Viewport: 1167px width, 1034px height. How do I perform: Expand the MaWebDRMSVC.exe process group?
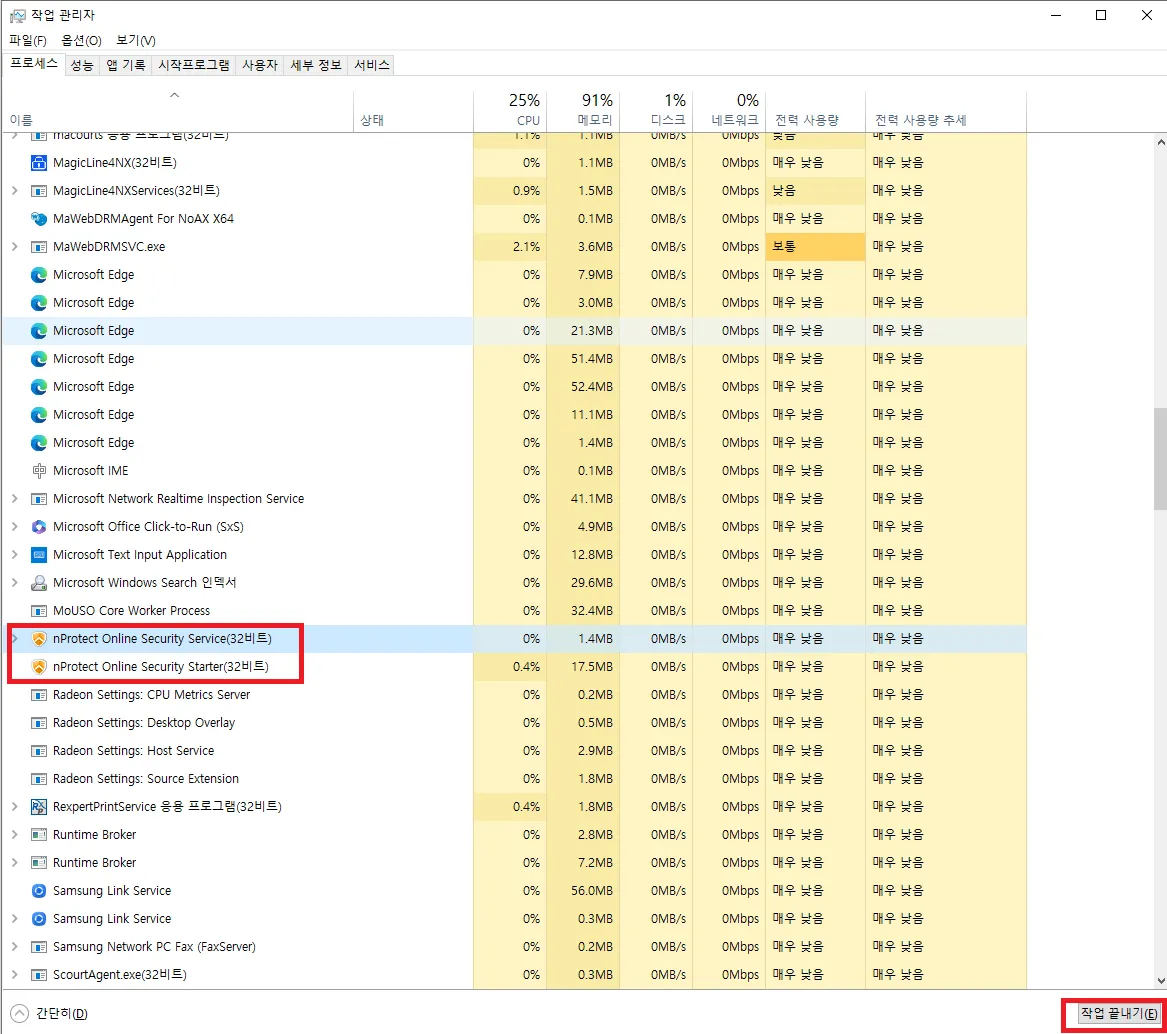point(14,246)
